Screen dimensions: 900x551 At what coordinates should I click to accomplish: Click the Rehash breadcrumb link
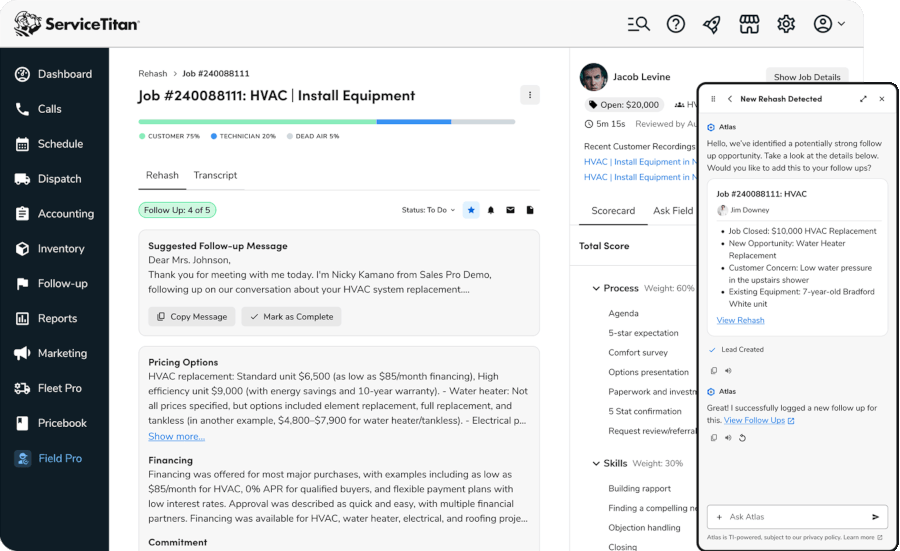pos(153,73)
